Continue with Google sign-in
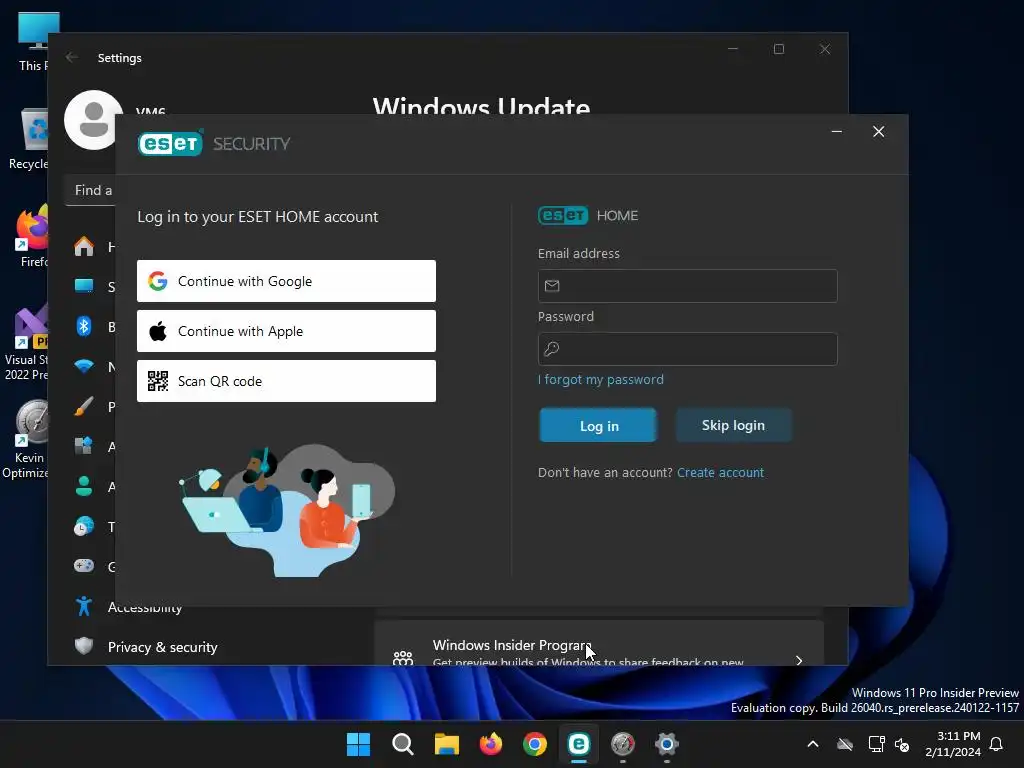This screenshot has width=1024, height=768. point(286,281)
